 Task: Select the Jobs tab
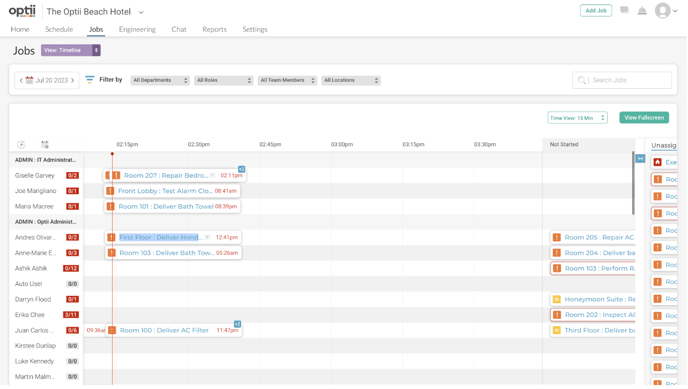tap(96, 29)
